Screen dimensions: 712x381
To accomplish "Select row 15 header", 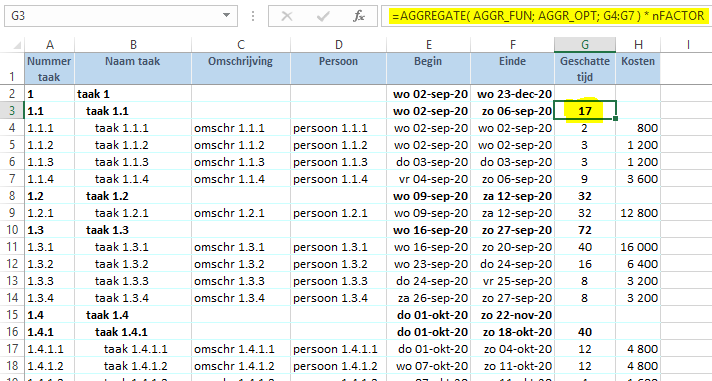I will click(x=12, y=315).
